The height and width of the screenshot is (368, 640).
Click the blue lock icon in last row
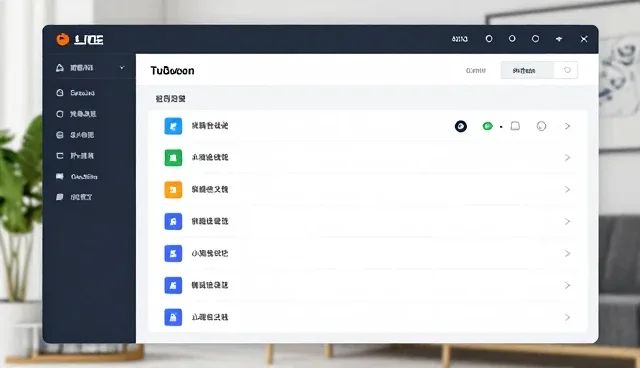(x=173, y=317)
